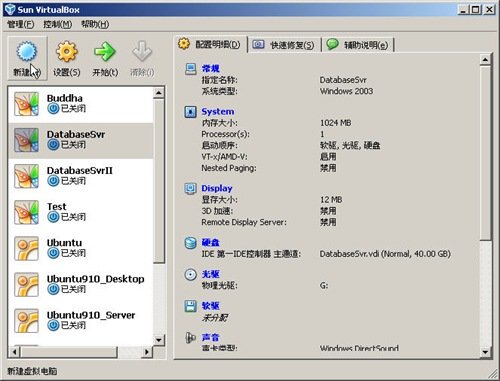Click the VM list vertical scrollbar thumb

[x=159, y=181]
